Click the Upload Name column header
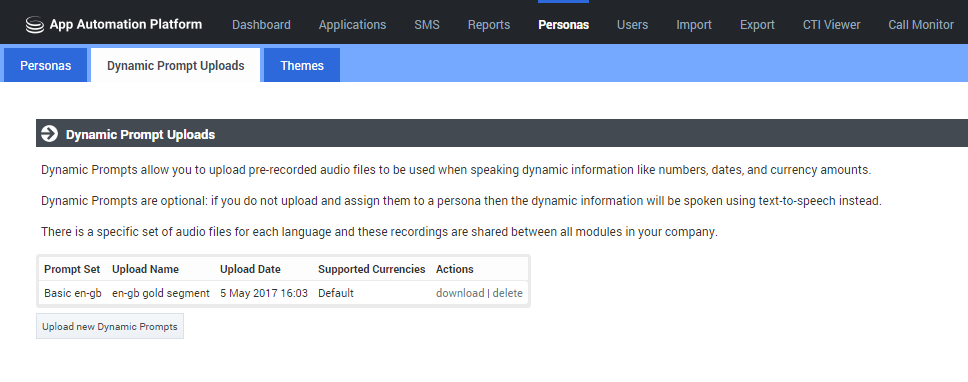This screenshot has width=968, height=382. pos(145,269)
